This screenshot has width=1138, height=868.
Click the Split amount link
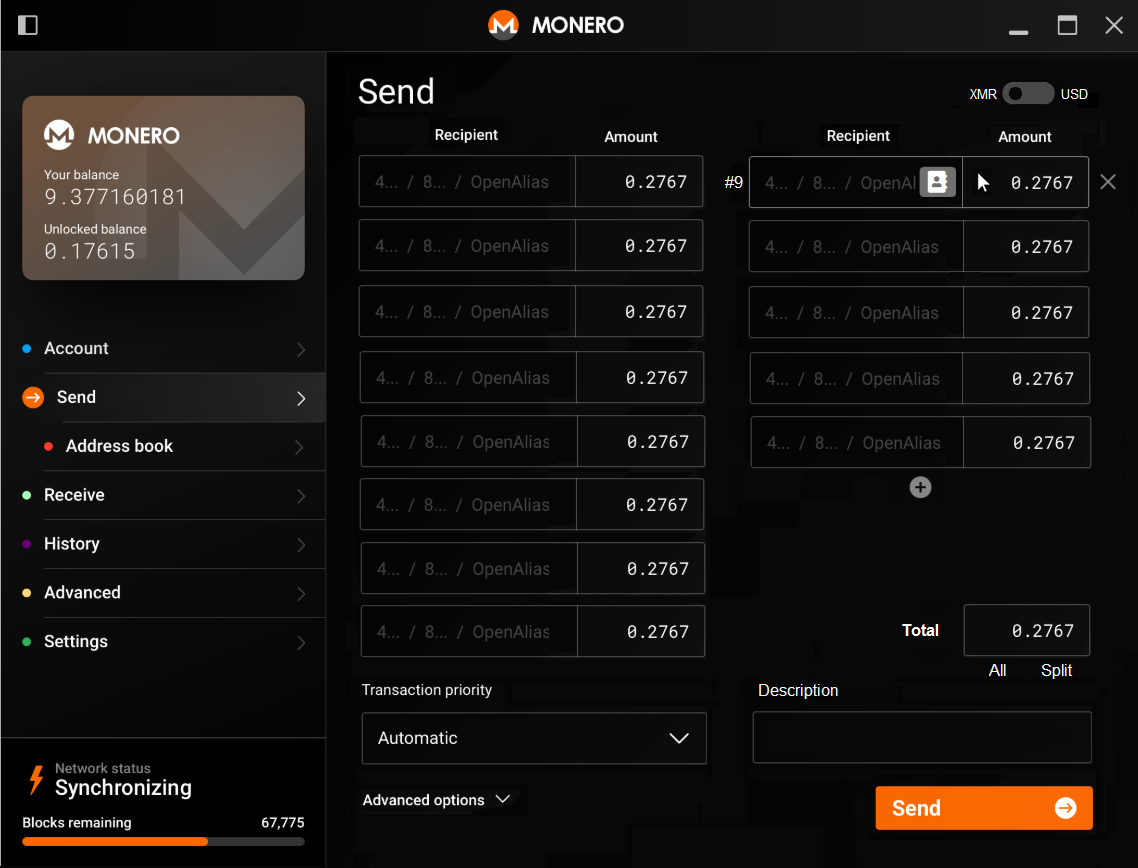[x=1056, y=671]
